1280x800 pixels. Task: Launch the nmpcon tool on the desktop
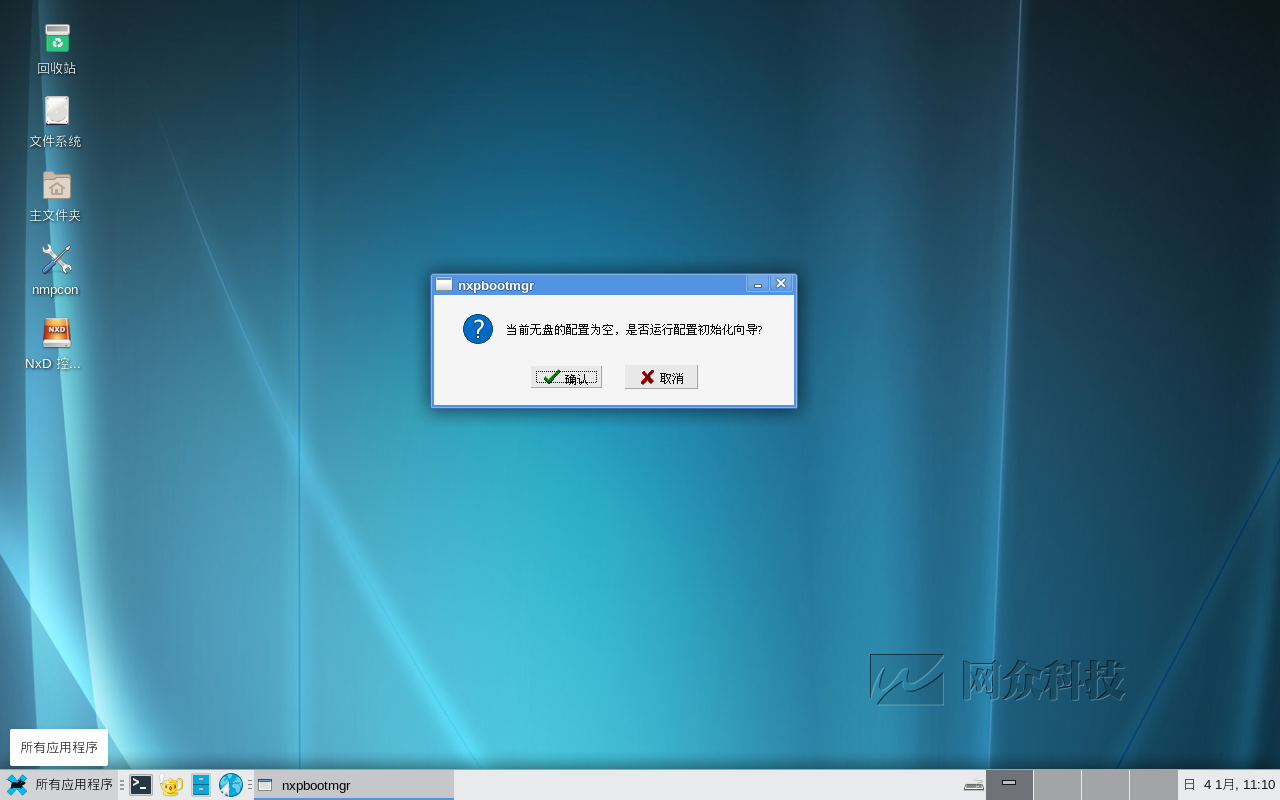pos(55,260)
